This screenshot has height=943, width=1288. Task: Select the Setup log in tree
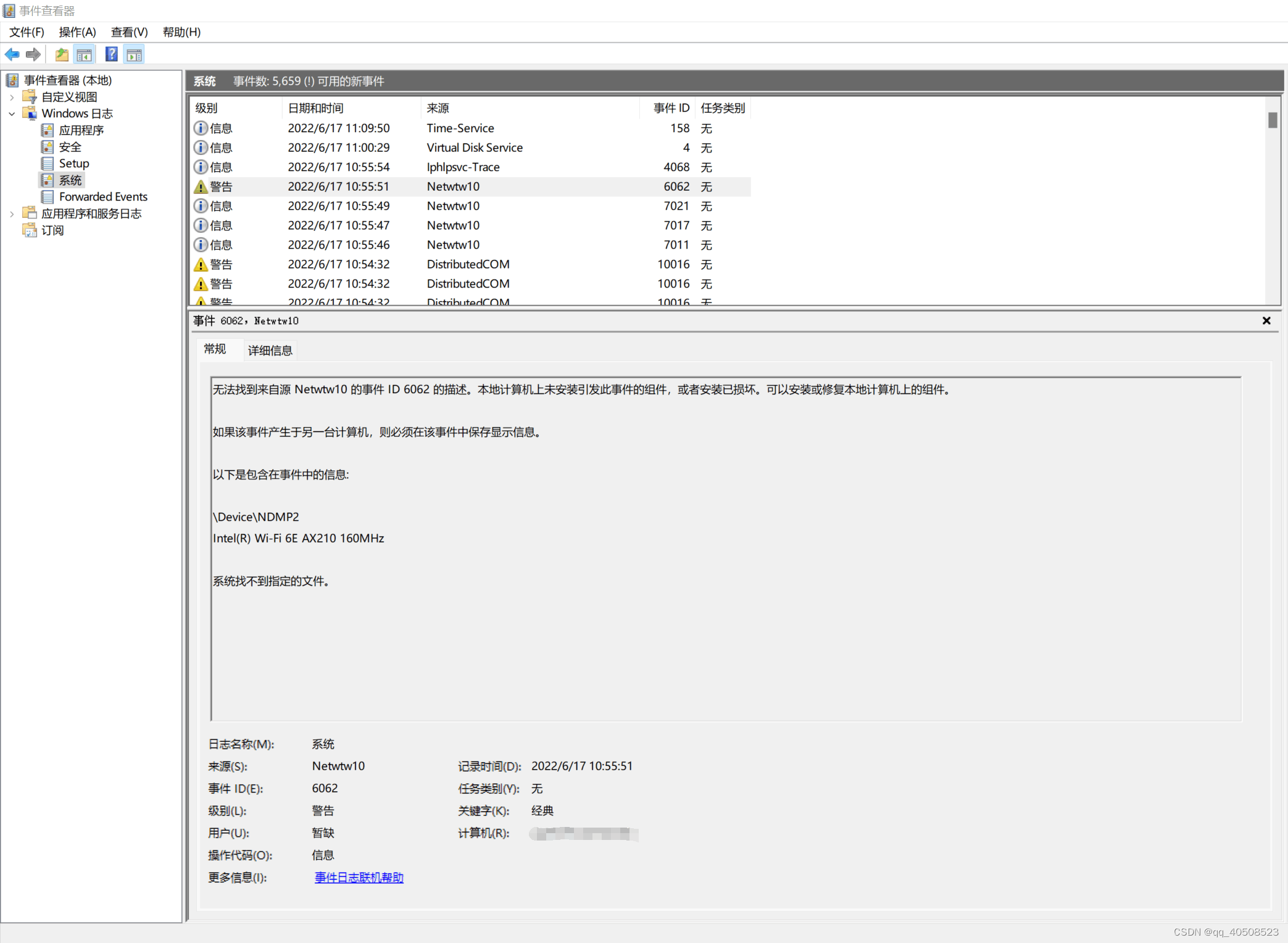click(x=73, y=164)
